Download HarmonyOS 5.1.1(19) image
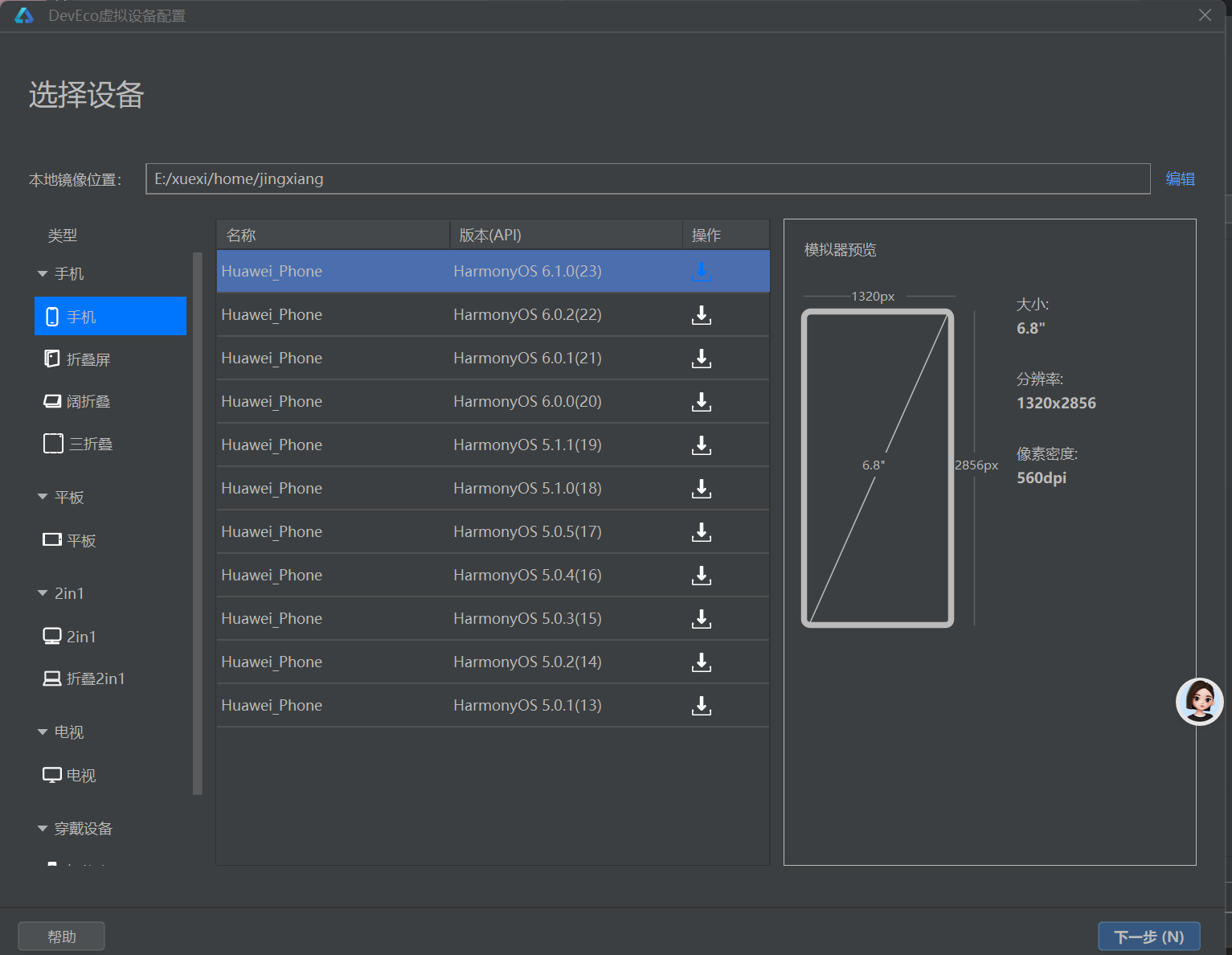Image resolution: width=1232 pixels, height=955 pixels. [702, 445]
